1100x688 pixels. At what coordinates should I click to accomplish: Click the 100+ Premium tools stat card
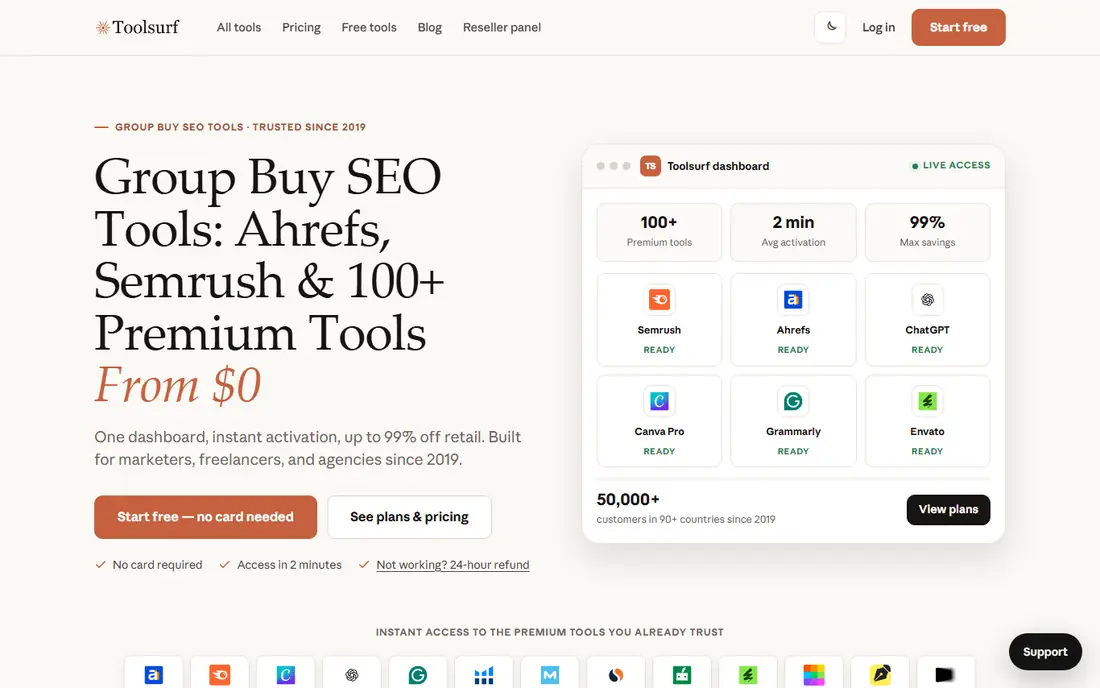(x=659, y=232)
